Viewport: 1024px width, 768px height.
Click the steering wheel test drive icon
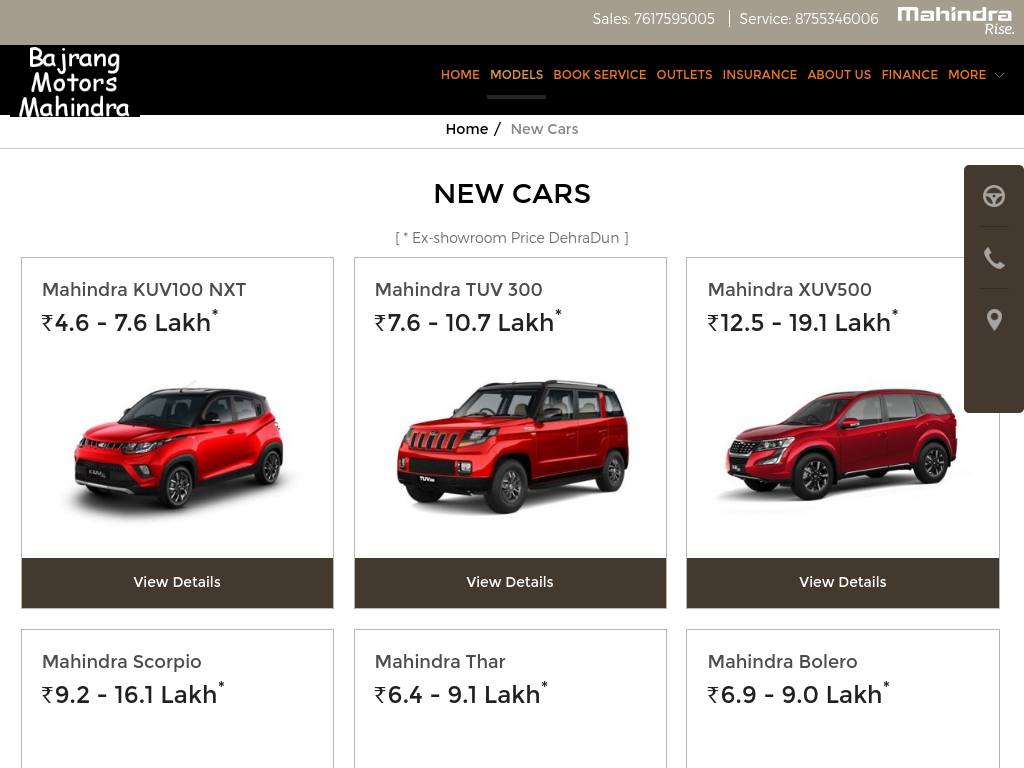[993, 196]
